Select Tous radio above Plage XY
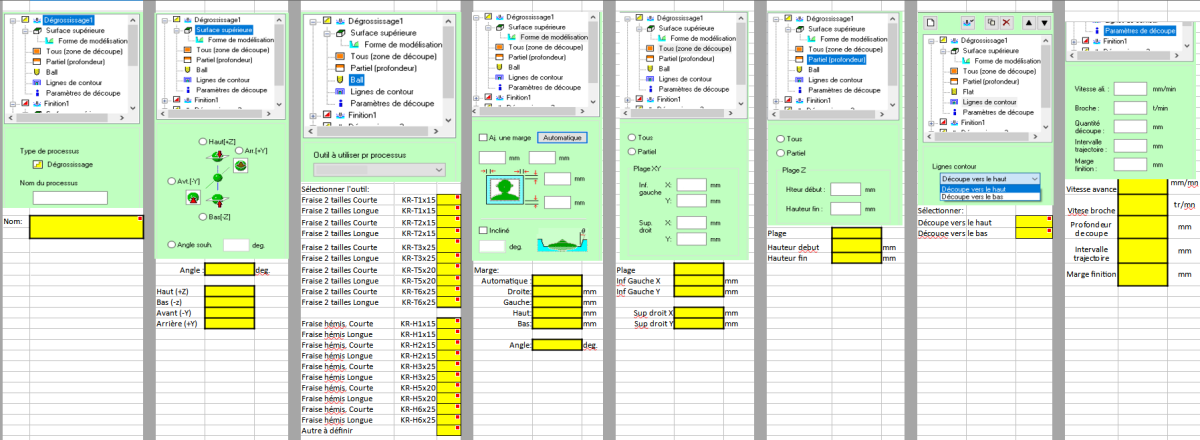 [631, 137]
